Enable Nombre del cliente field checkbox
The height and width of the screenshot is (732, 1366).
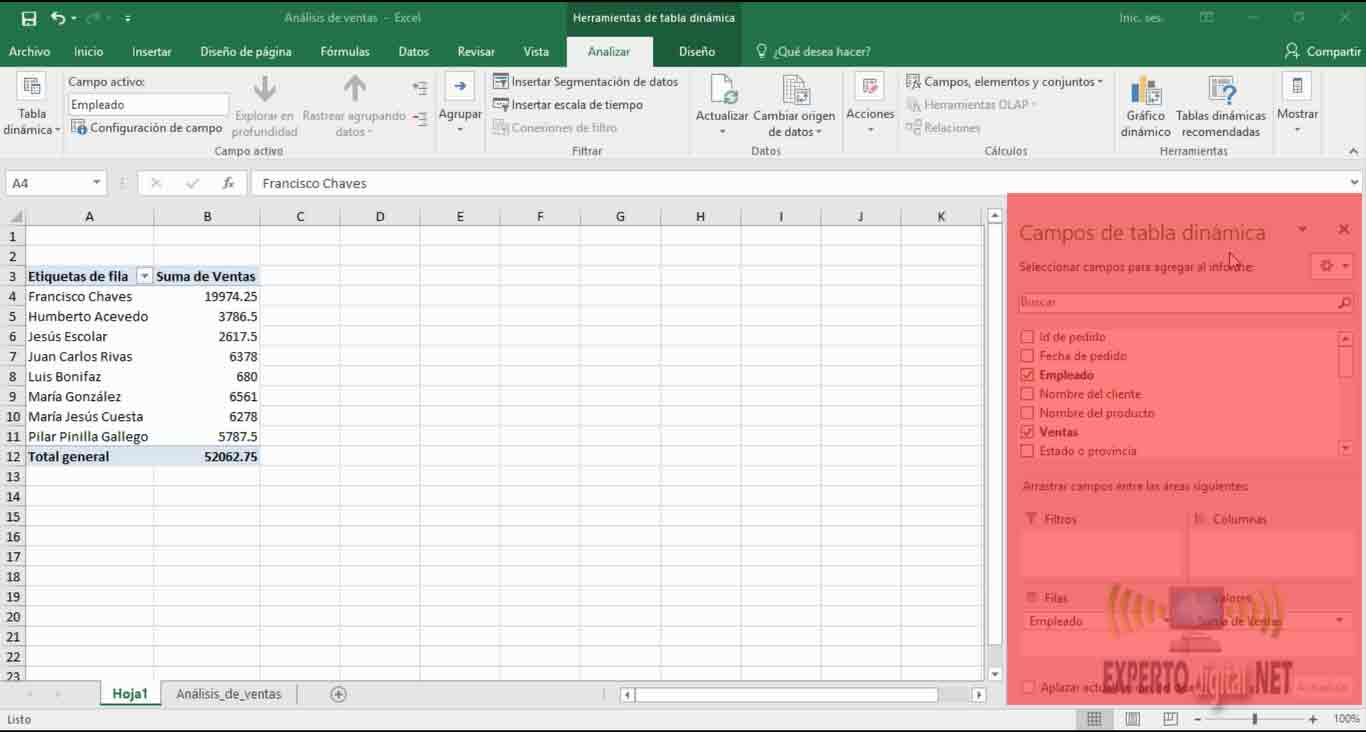click(1027, 394)
